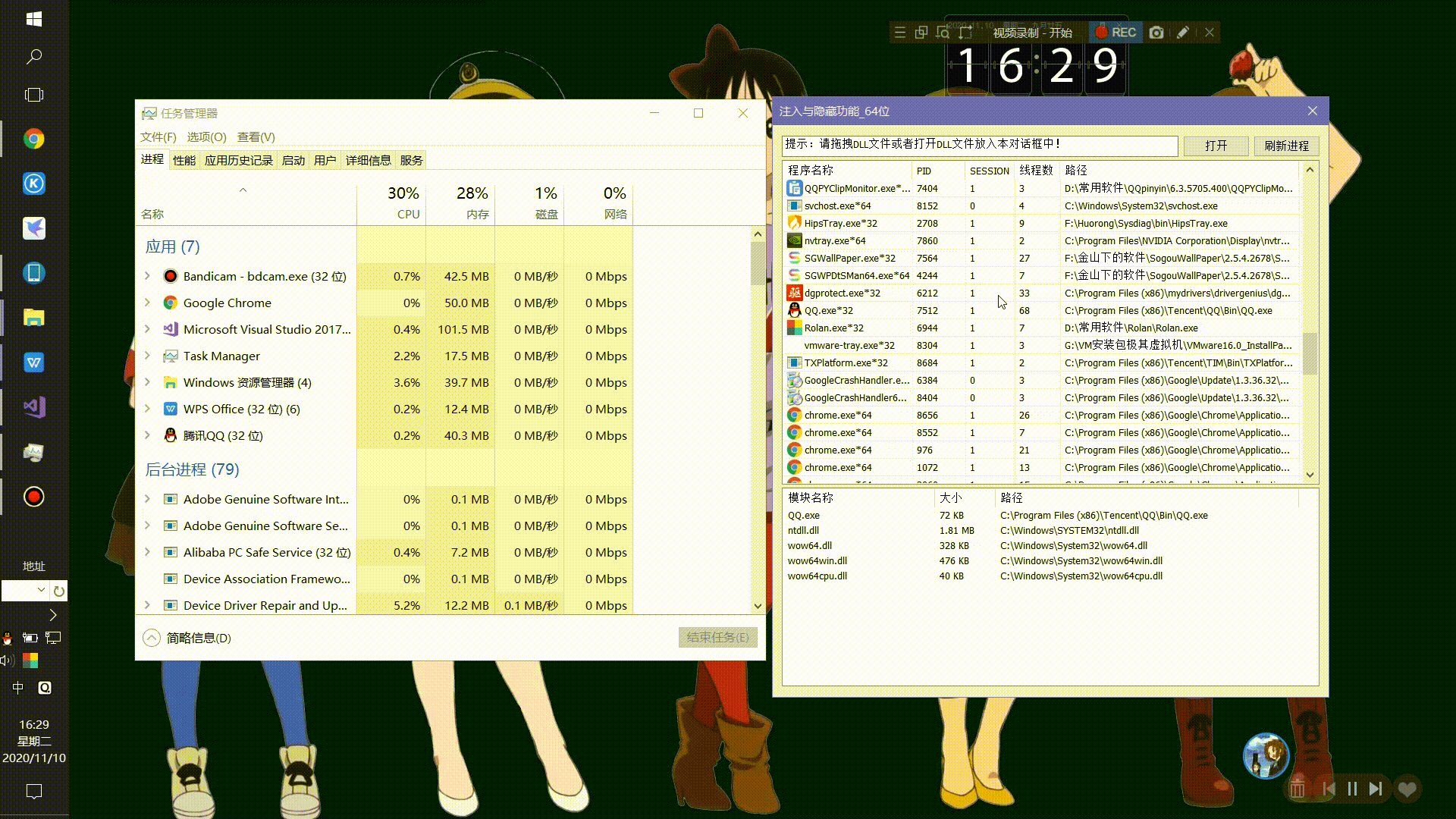Click the network monitor tray icon
The image size is (1456, 819).
pos(53,638)
